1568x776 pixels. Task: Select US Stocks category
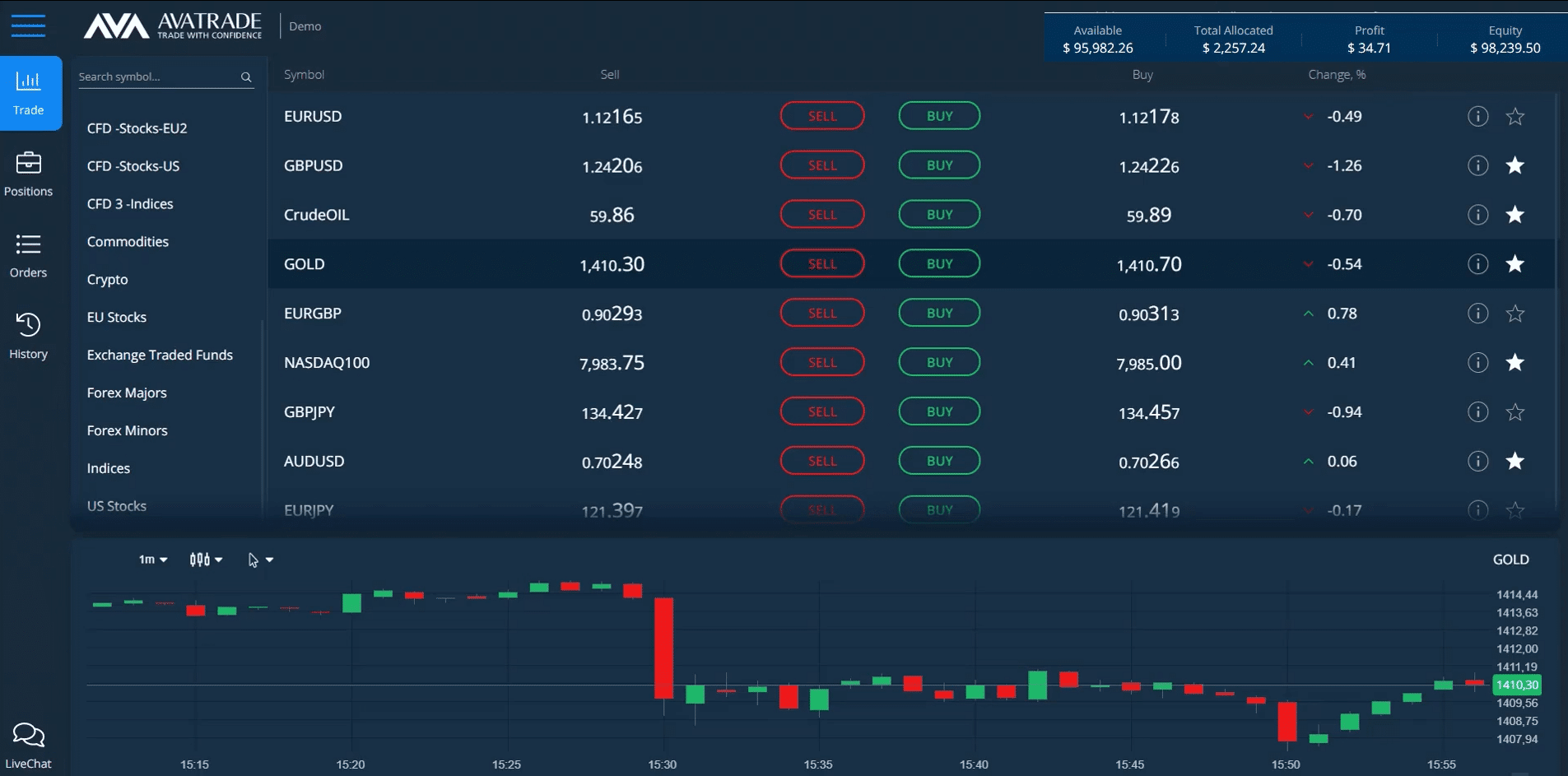[117, 506]
